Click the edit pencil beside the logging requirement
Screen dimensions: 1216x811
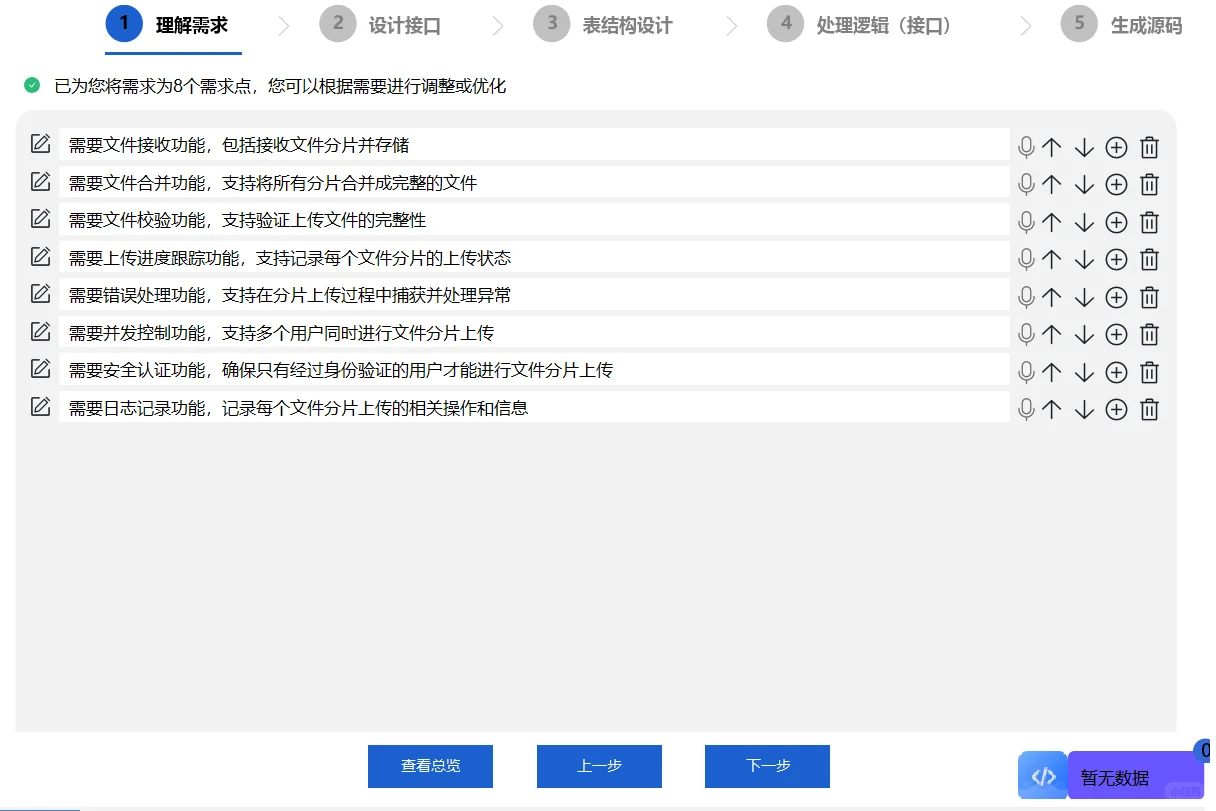40,407
